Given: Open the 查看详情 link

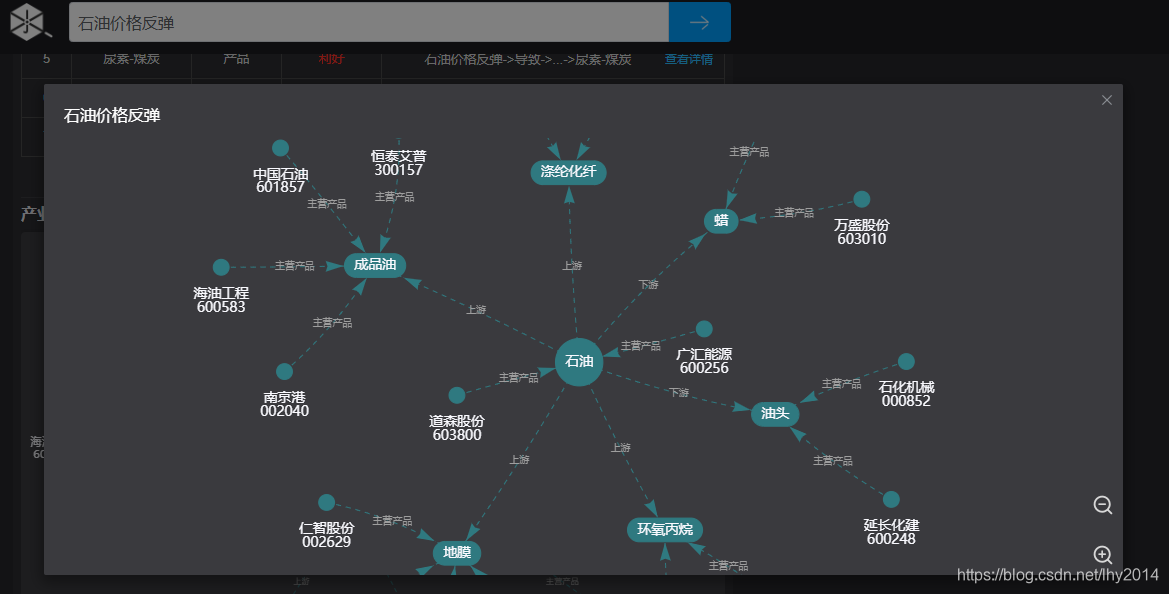Looking at the screenshot, I should [688, 59].
